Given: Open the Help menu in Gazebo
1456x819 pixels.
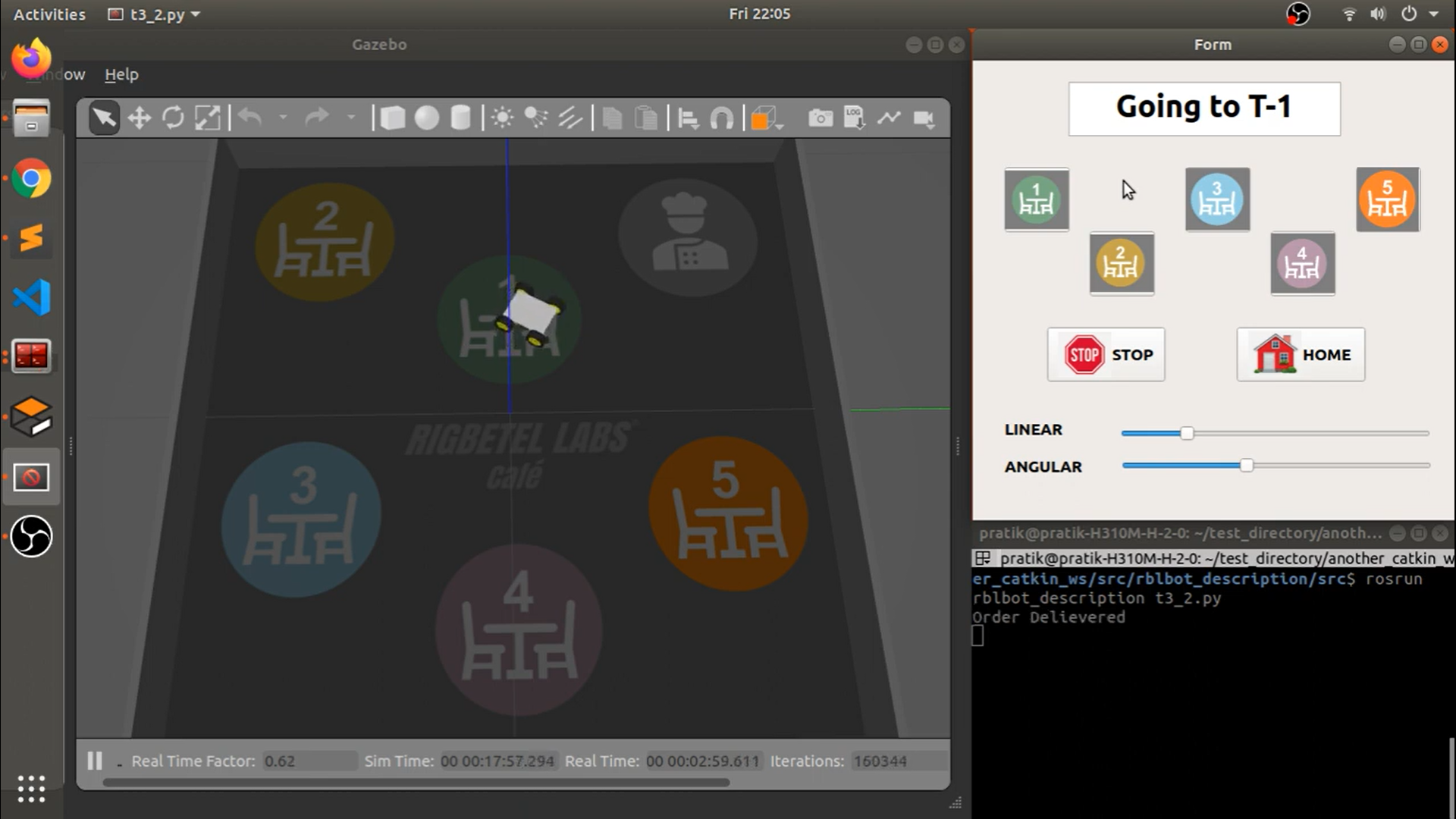Looking at the screenshot, I should point(121,74).
